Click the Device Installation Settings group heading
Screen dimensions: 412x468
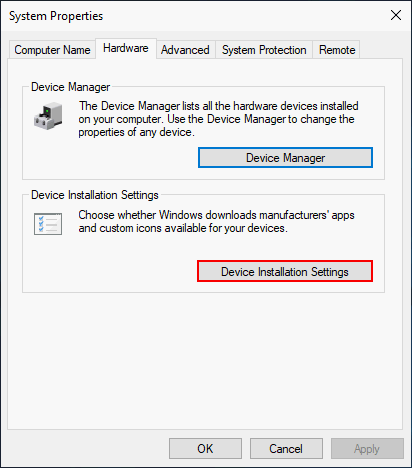95,195
